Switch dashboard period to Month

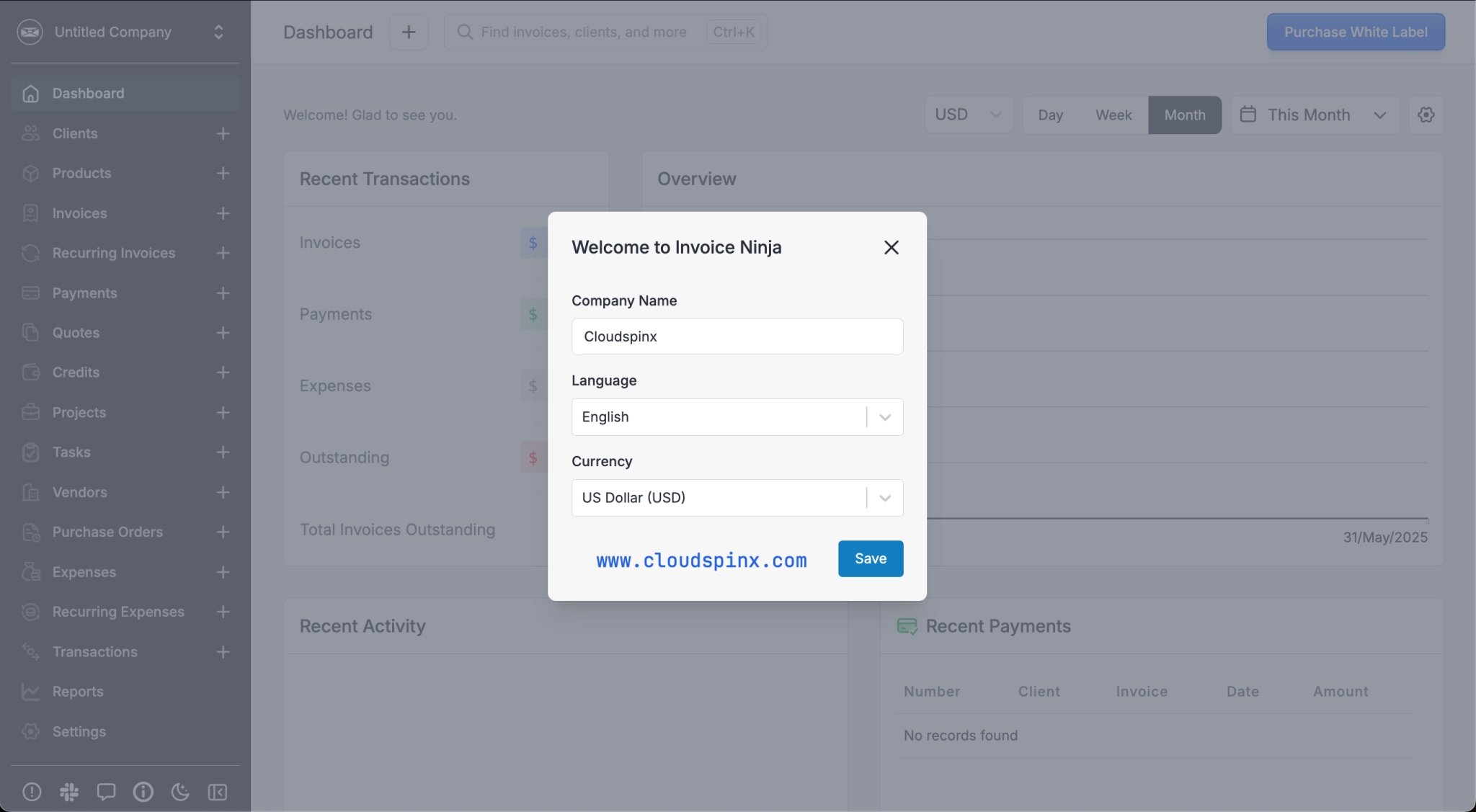point(1184,115)
